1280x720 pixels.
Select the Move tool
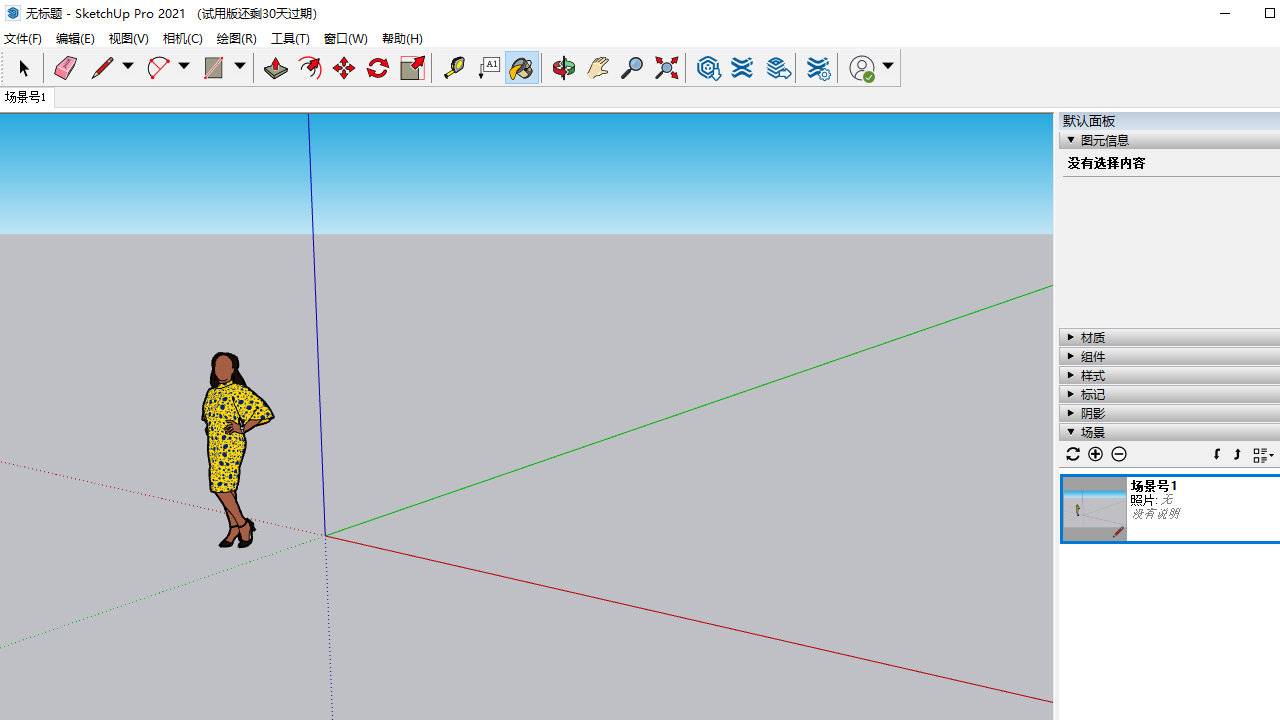[343, 67]
